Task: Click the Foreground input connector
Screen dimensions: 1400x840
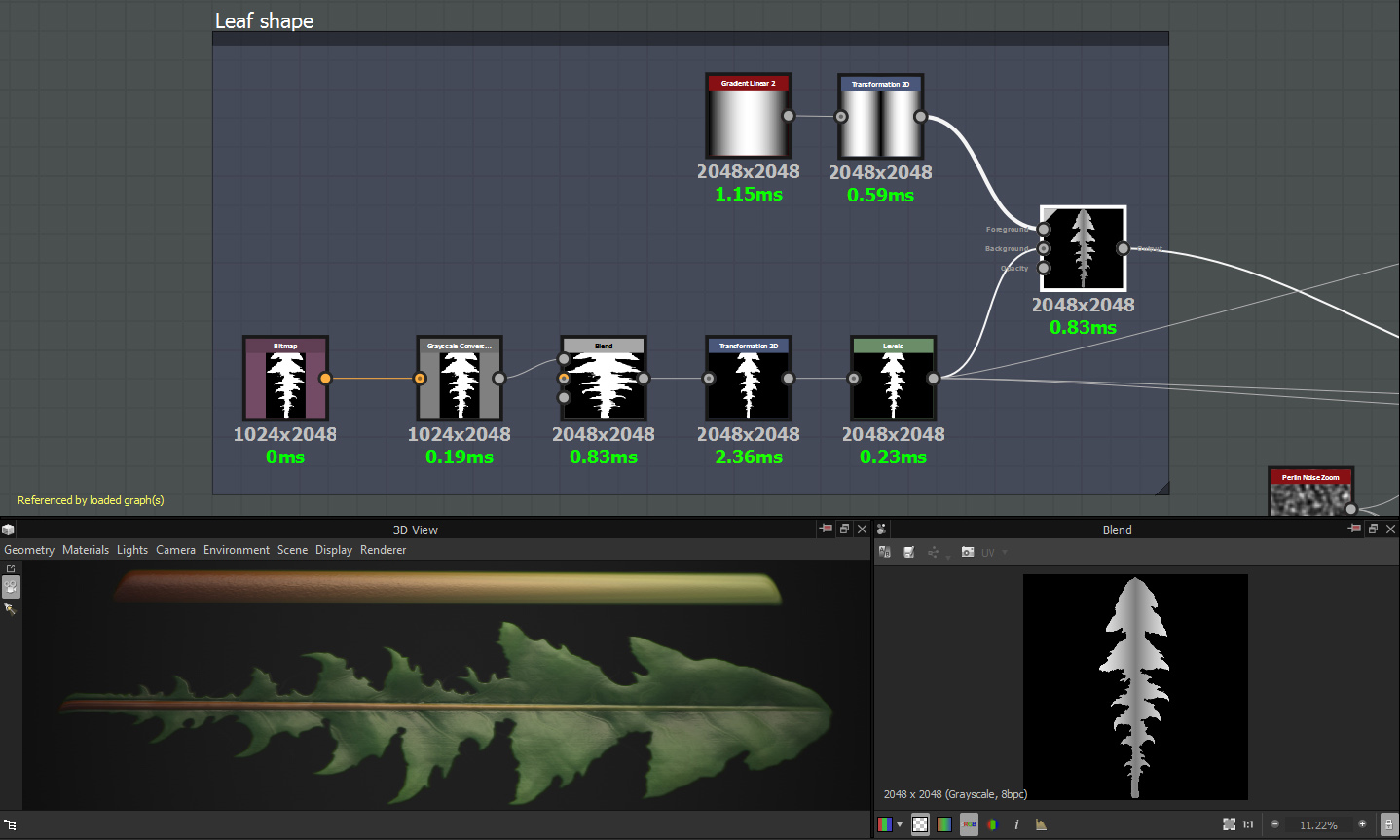Action: coord(1044,230)
